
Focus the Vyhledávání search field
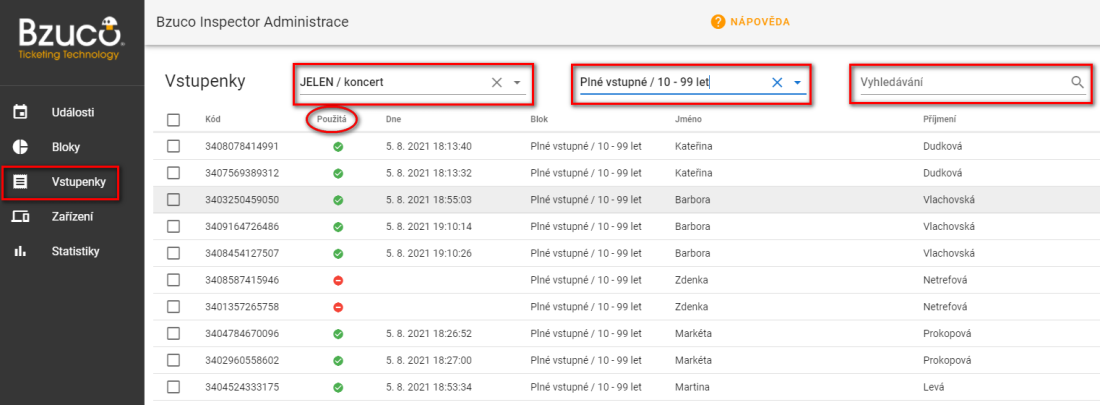(x=960, y=82)
